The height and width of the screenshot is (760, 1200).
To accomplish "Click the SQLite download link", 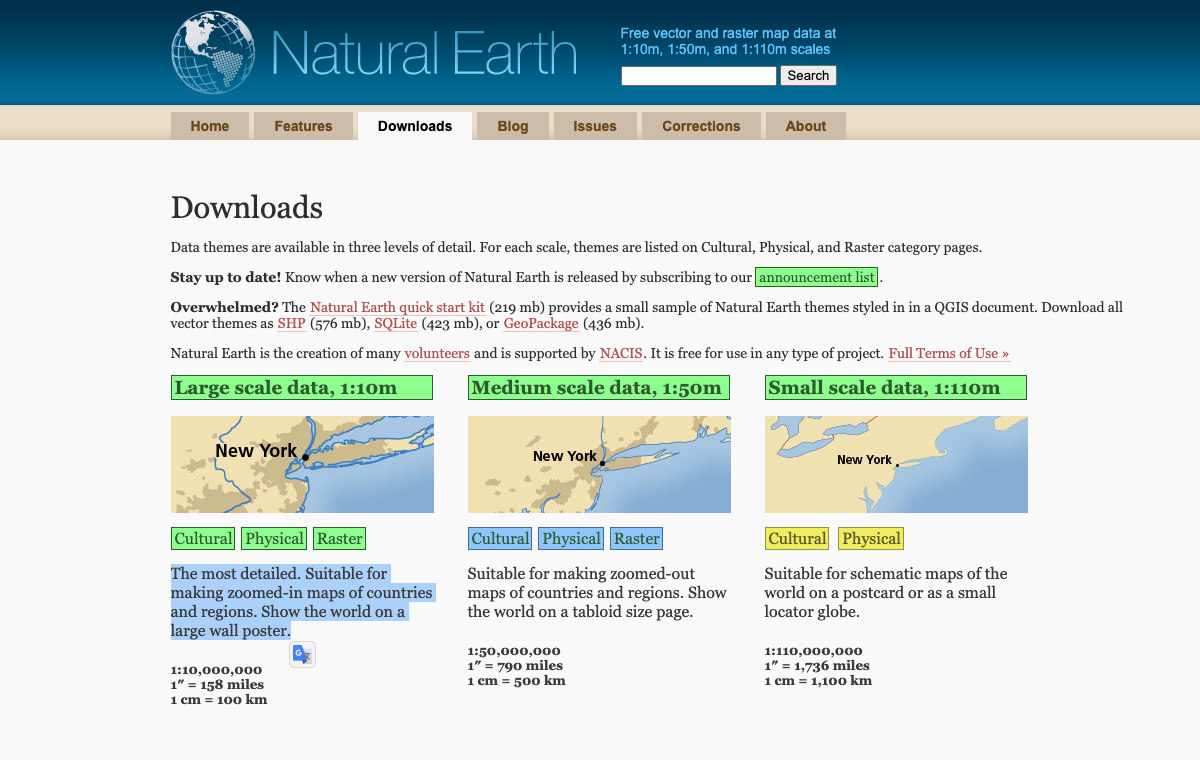I will [396, 324].
